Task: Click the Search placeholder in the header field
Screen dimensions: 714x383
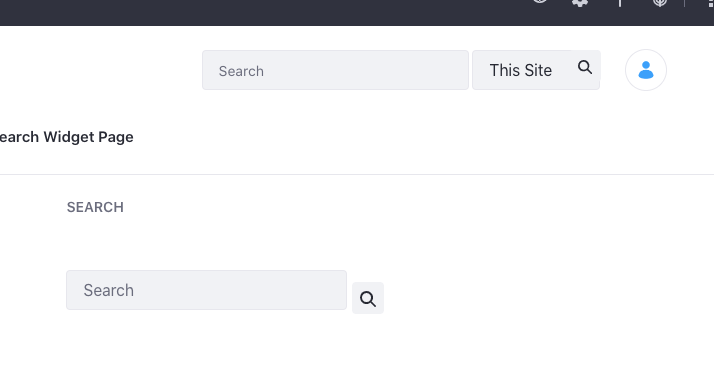Action: (x=241, y=71)
